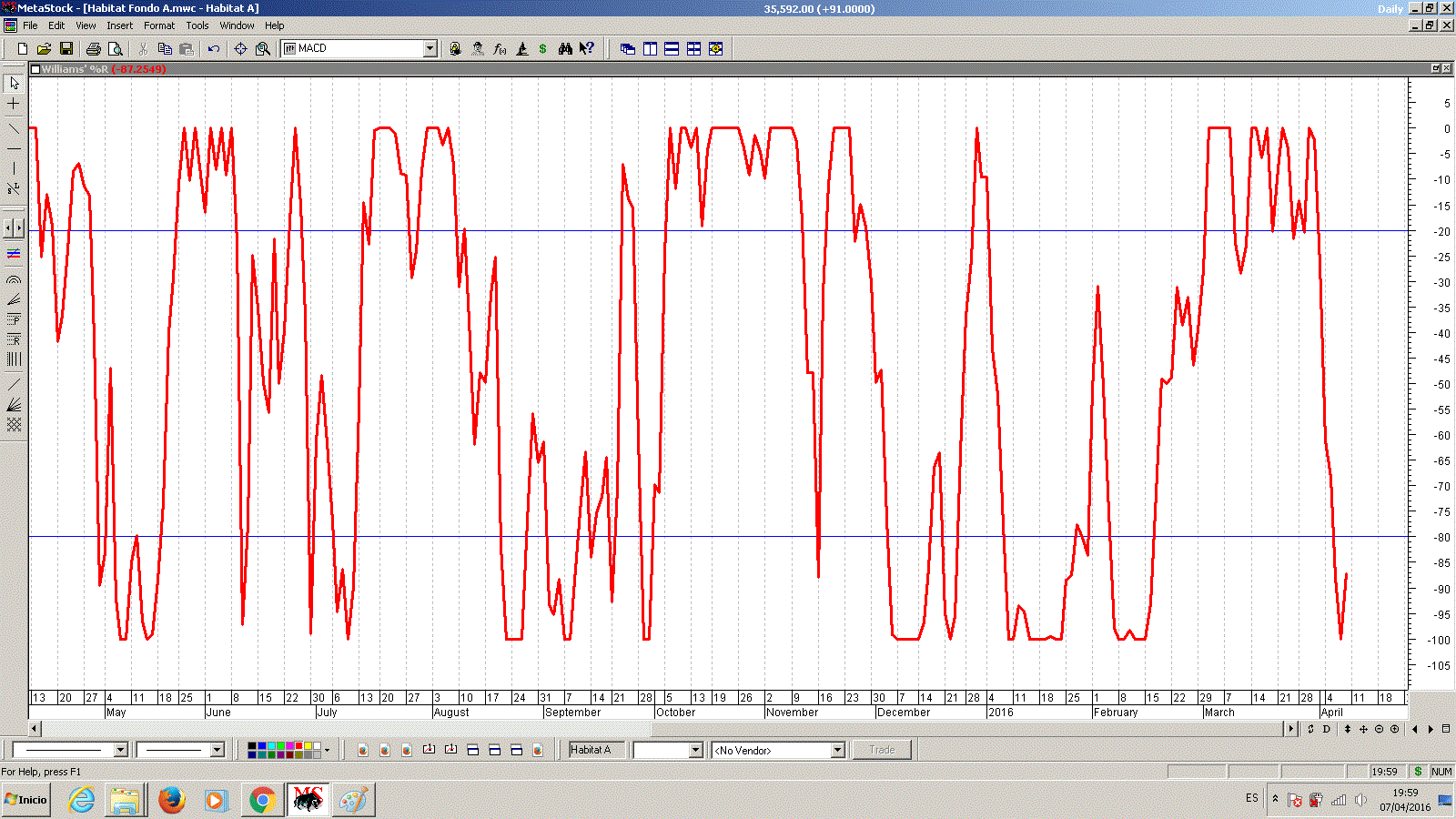The image size is (1456, 819).
Task: Create a new chart with New icon
Action: (23, 49)
